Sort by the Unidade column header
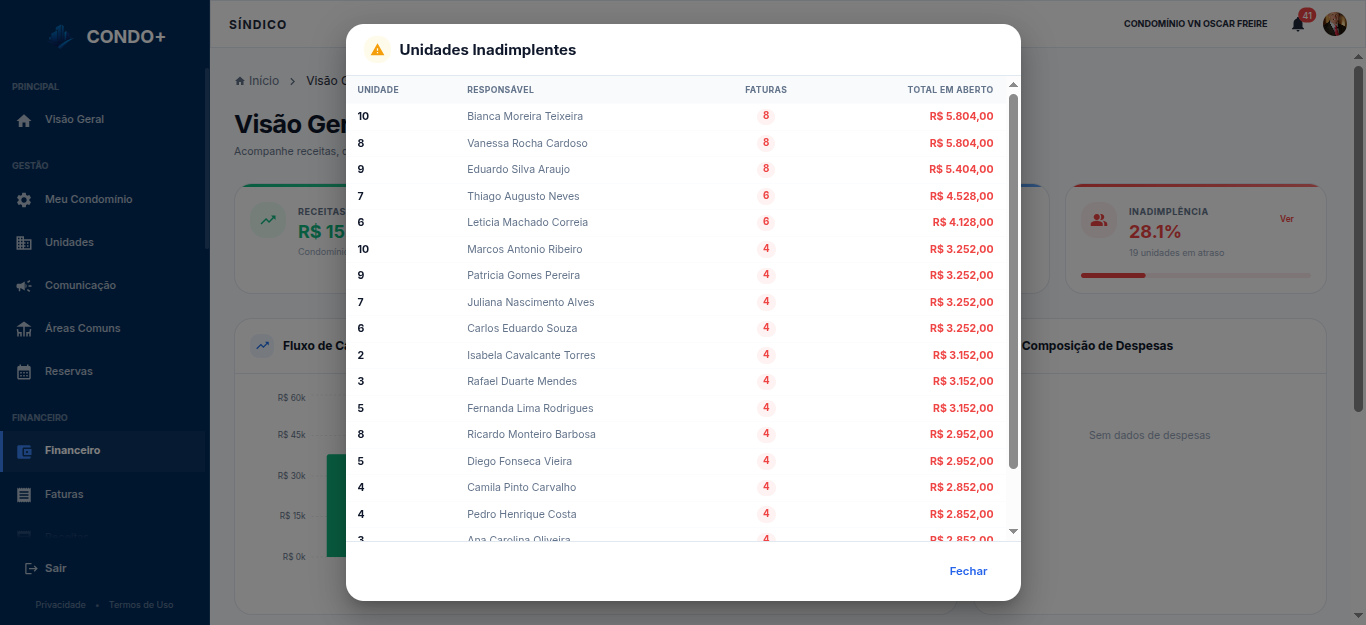The width and height of the screenshot is (1366, 625). coord(378,90)
